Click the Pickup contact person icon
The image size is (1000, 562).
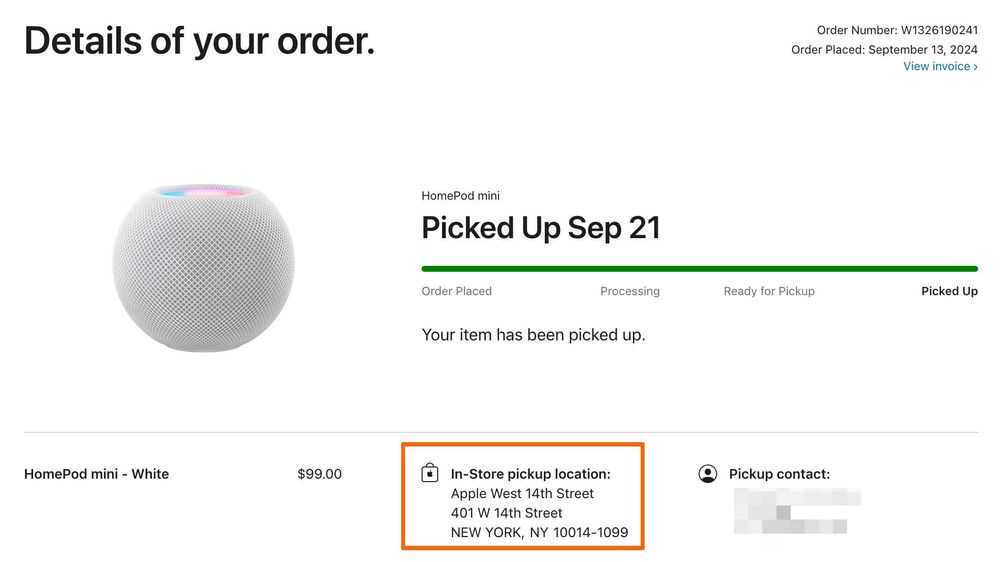(x=708, y=474)
